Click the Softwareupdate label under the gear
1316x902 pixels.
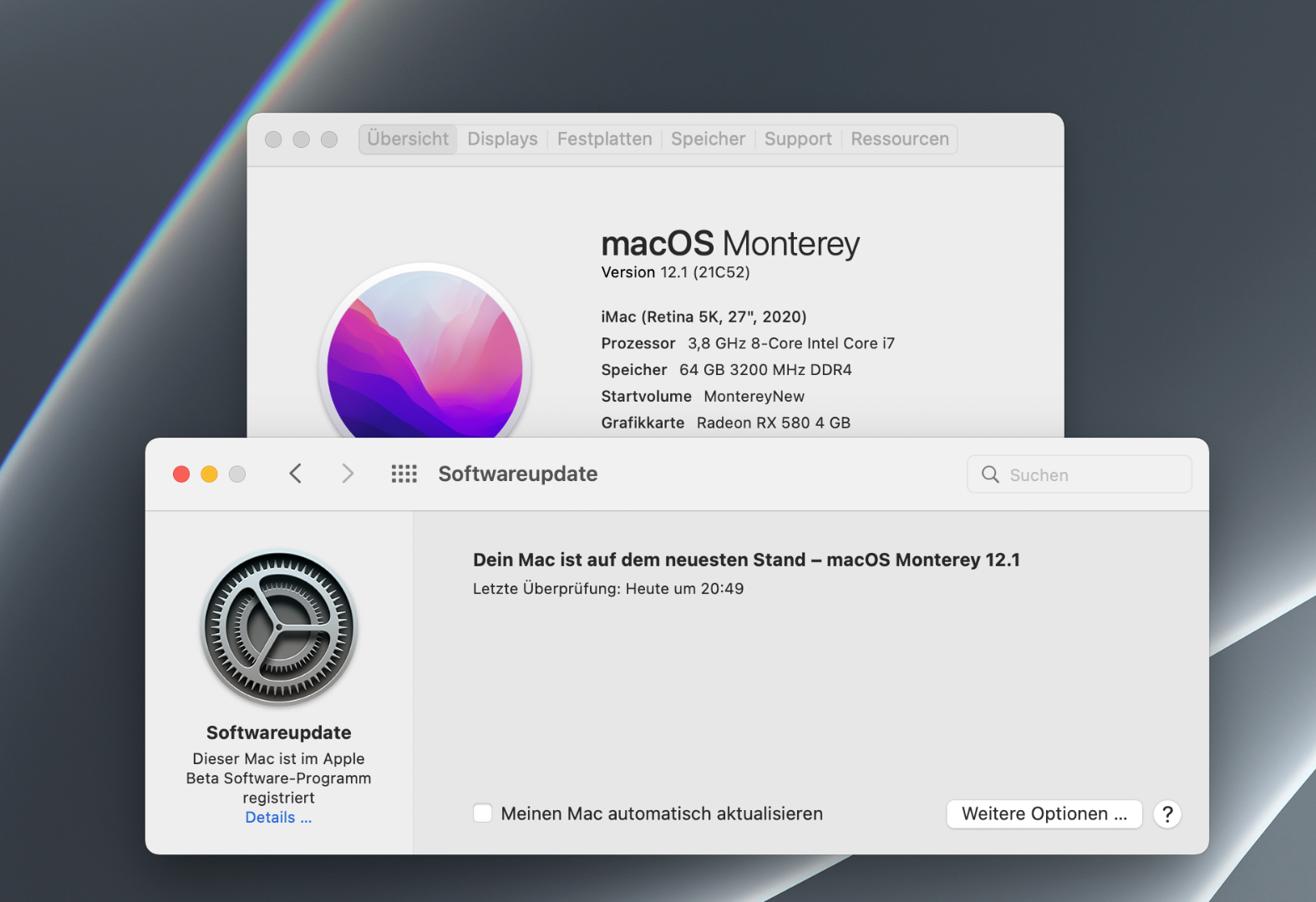point(278,732)
